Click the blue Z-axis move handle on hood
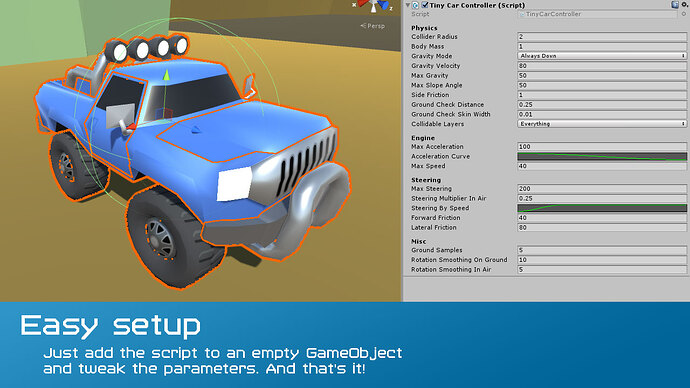This screenshot has width=690, height=388. [x=196, y=129]
